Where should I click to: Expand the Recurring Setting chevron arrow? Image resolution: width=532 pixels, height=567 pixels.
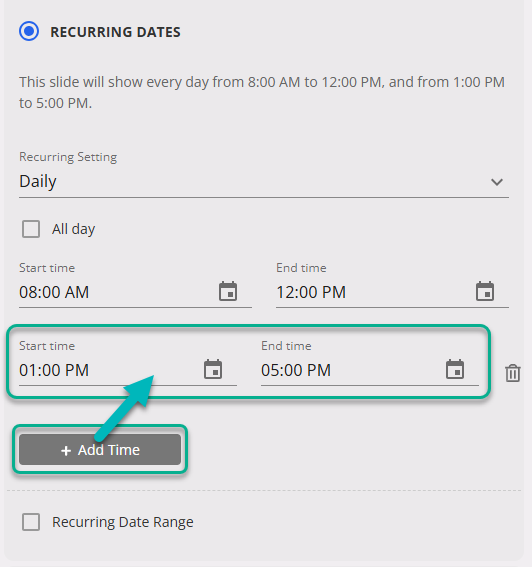click(x=497, y=182)
